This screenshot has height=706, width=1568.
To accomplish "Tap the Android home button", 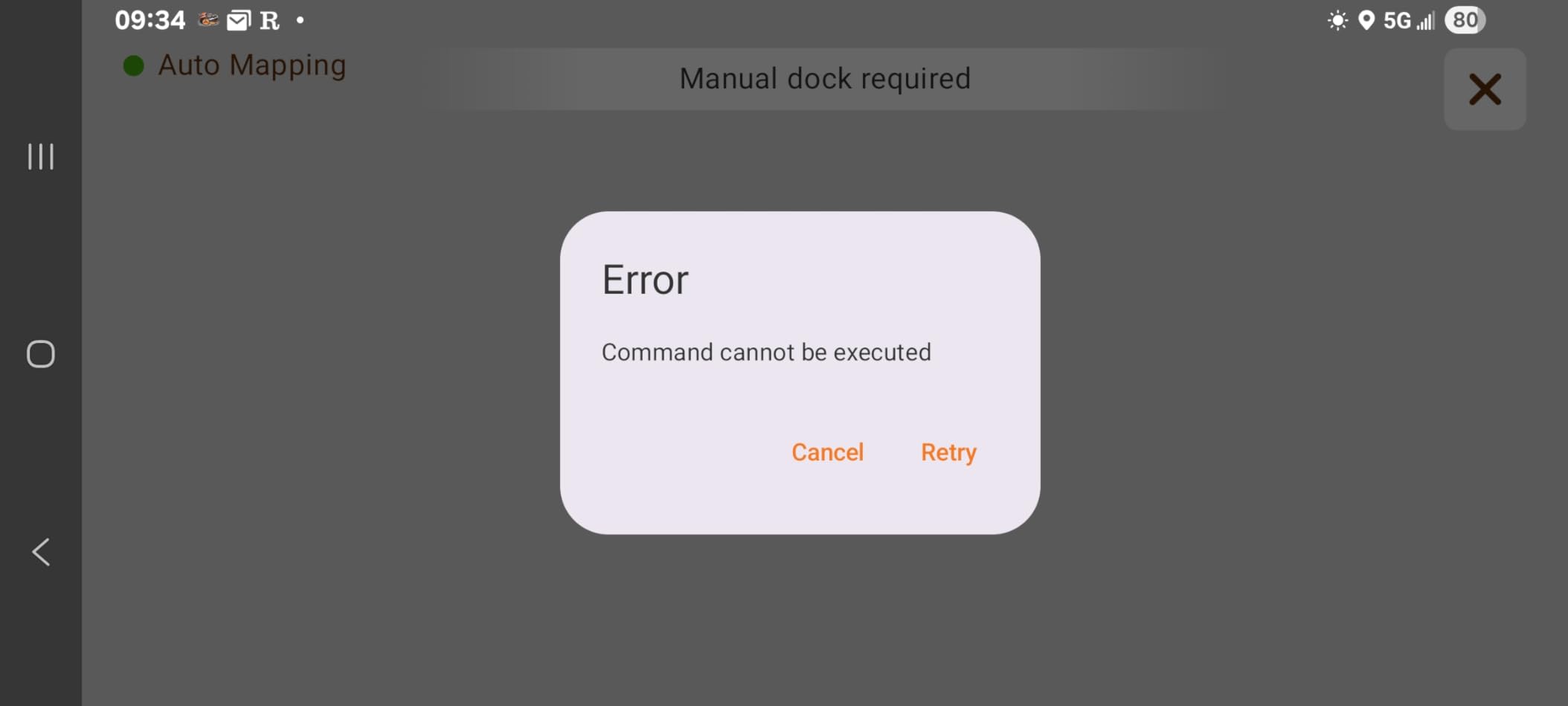I will click(41, 354).
